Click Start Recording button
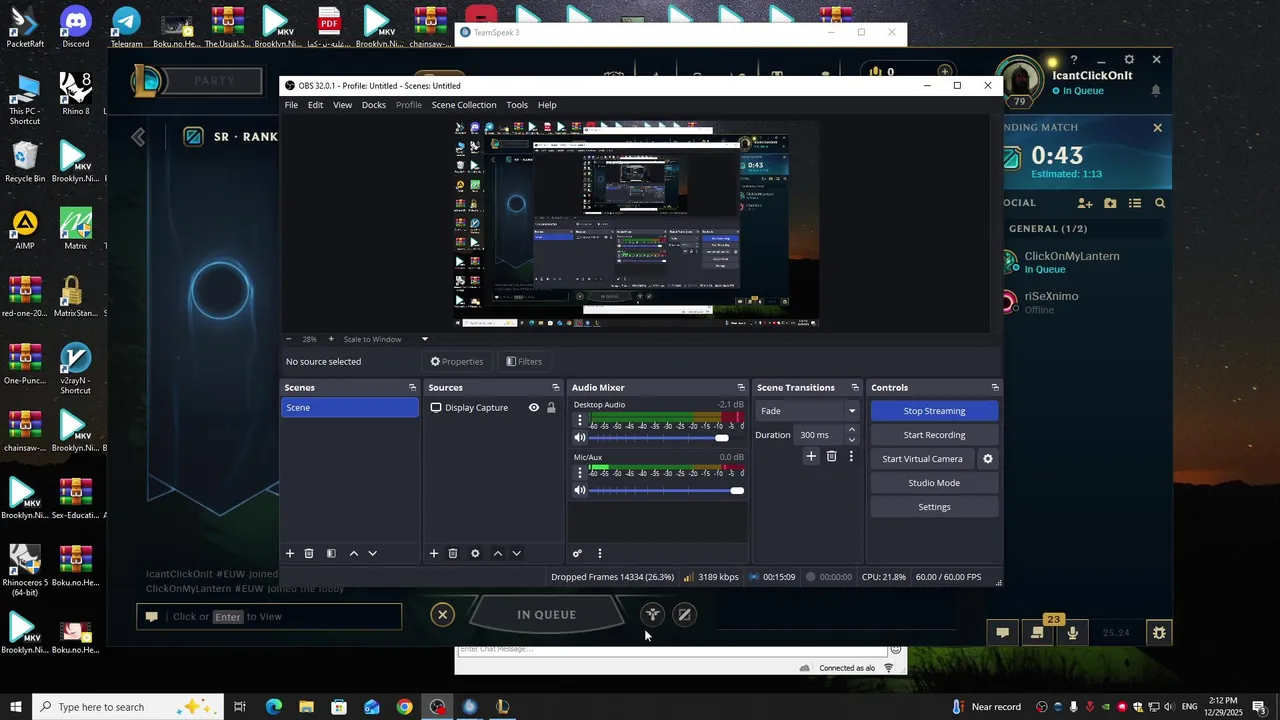Viewport: 1280px width, 720px height. 934,435
